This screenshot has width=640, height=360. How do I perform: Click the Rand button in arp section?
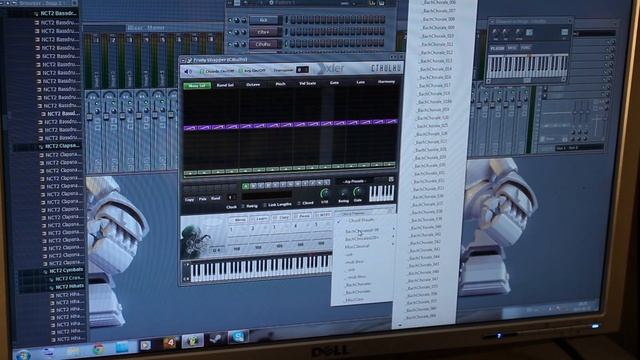pos(216,199)
